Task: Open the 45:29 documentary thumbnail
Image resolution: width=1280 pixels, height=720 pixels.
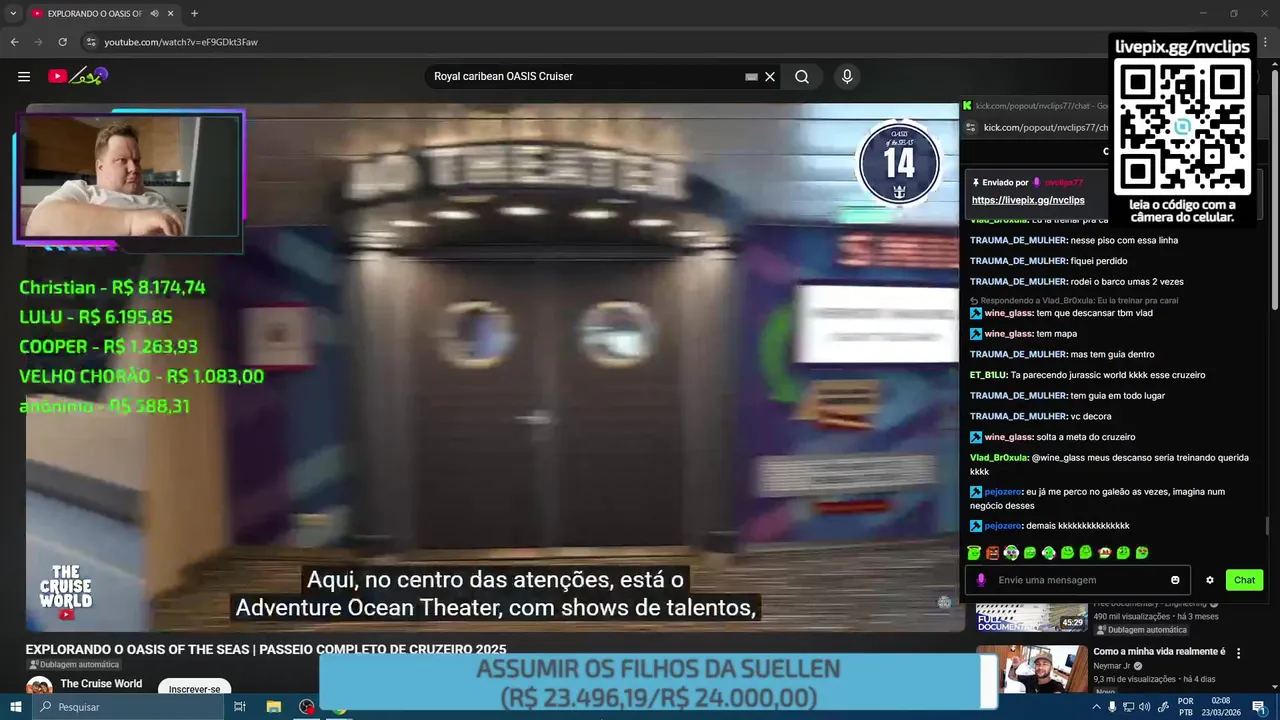Action: pos(1031,616)
